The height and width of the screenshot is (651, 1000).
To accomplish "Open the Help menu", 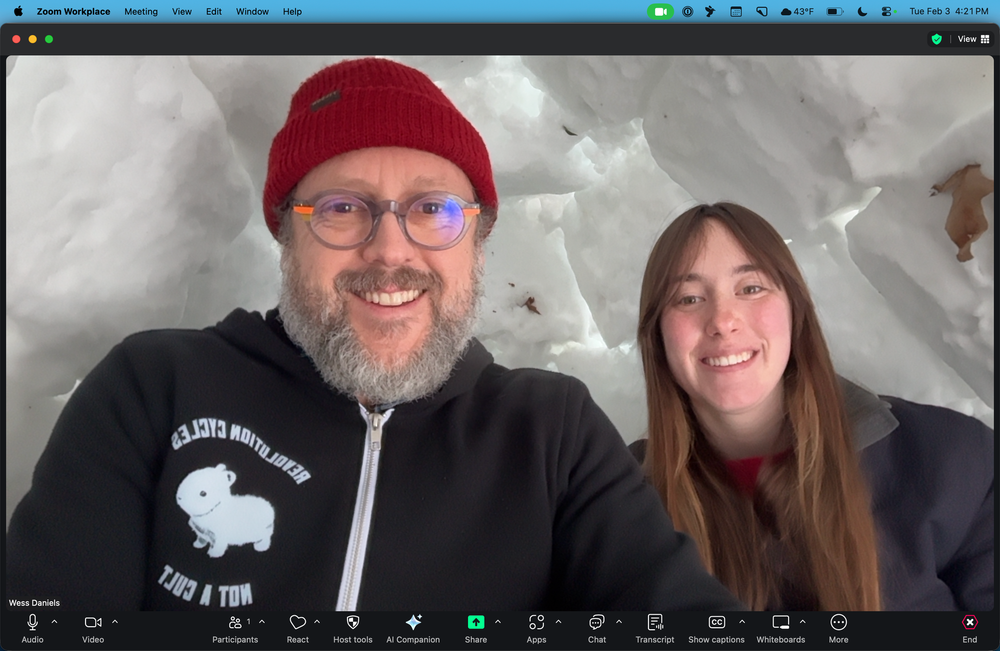I will [x=291, y=11].
